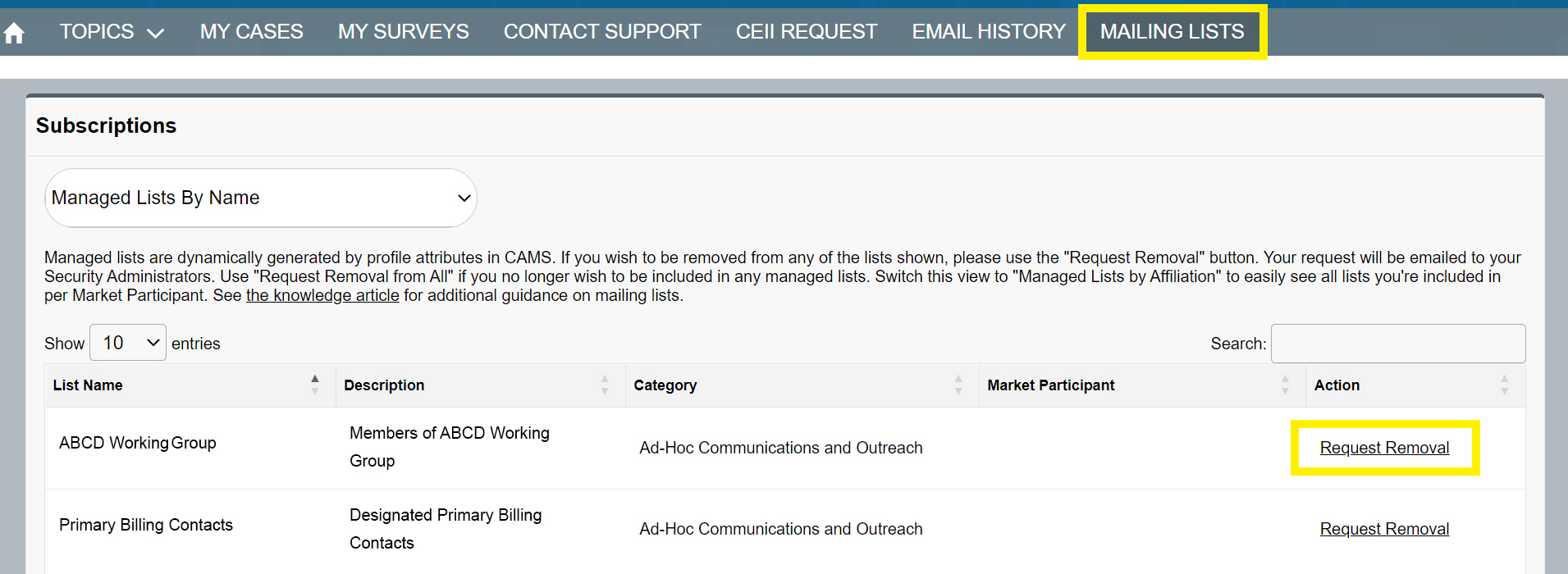1568x574 pixels.
Task: Request removal from ABCD Working Group
Action: [1384, 448]
